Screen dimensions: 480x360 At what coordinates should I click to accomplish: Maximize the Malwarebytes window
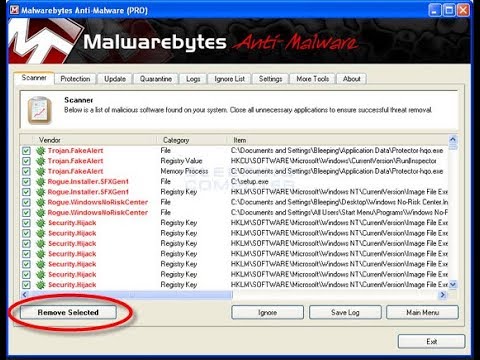(449, 10)
